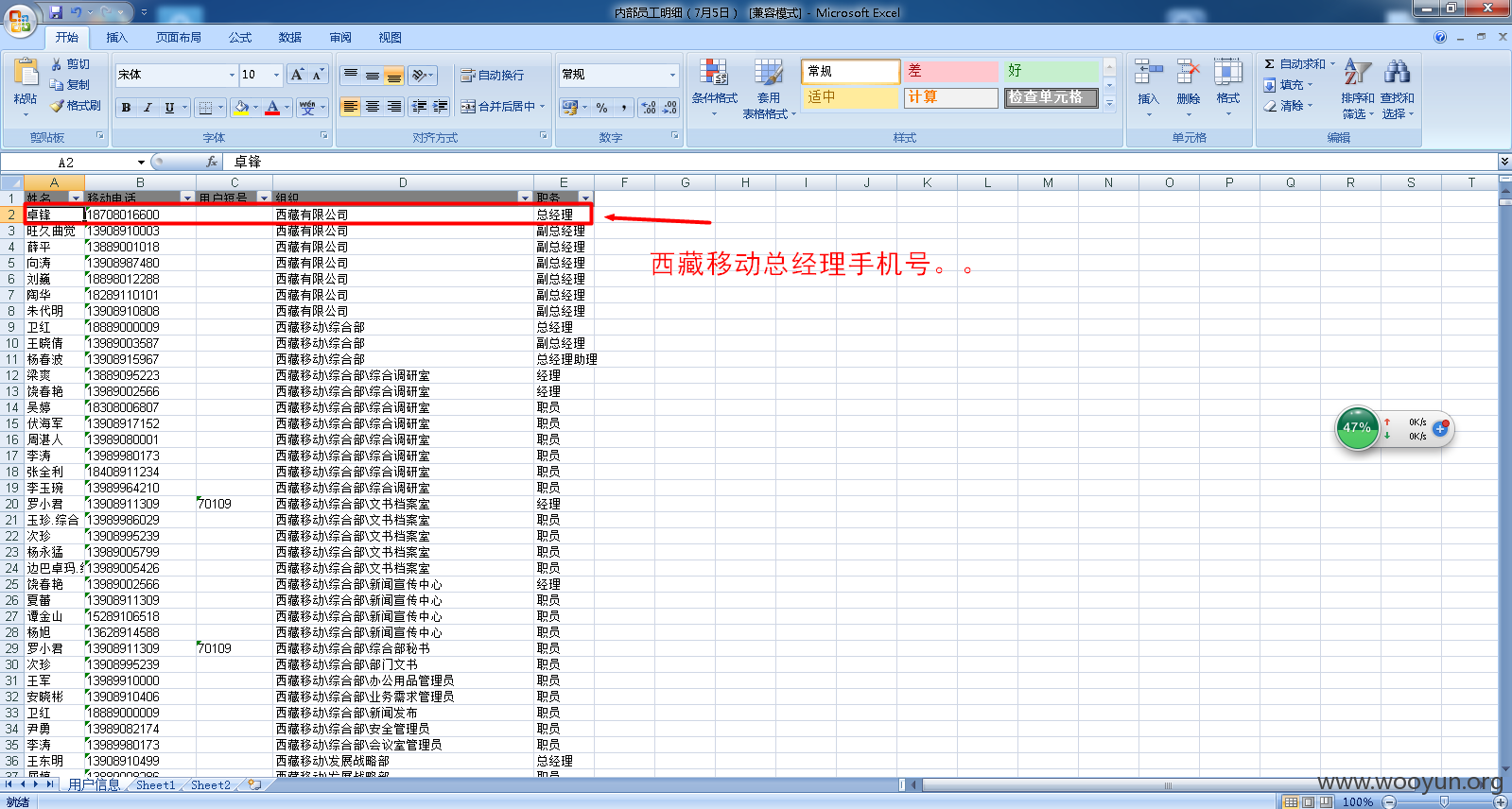This screenshot has width=1512, height=809.
Task: Switch to the 插入 (Insert) ribbon tab
Action: click(x=116, y=38)
